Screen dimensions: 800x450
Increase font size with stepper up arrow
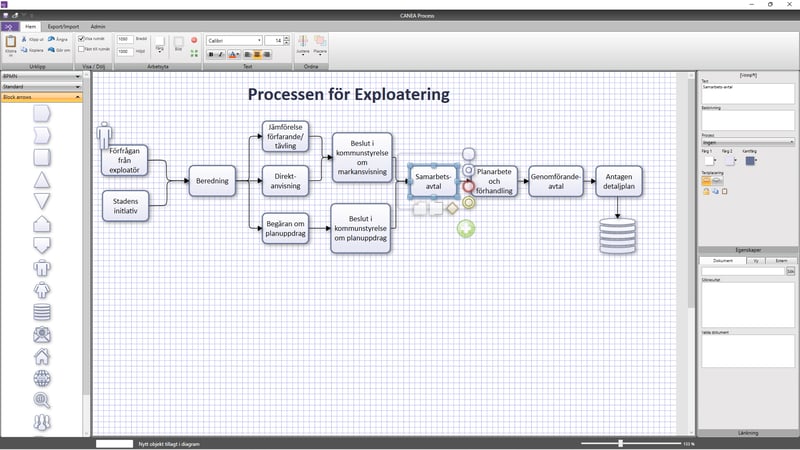286,38
